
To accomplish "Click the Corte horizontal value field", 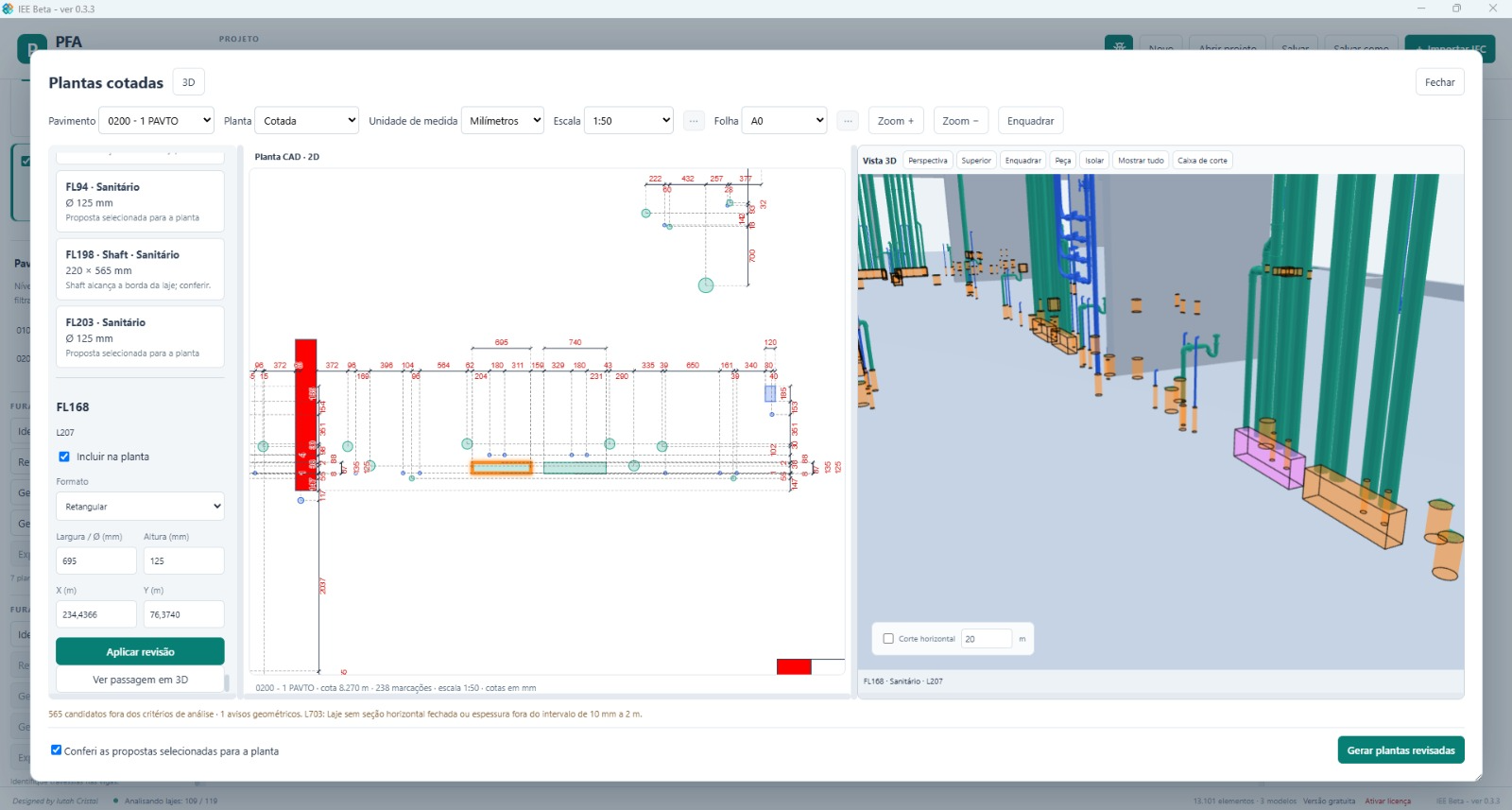I will 987,639.
